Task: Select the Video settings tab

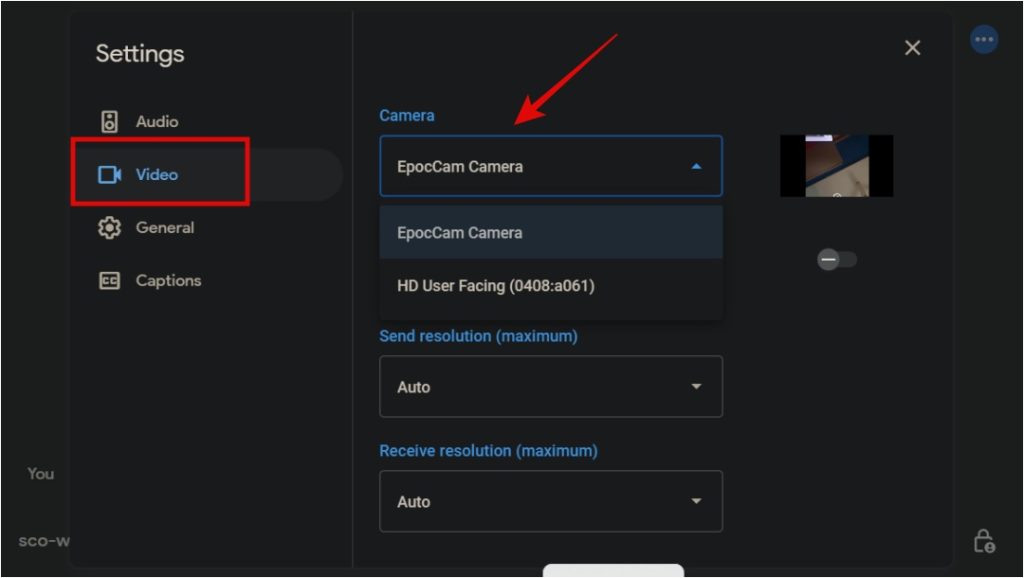Action: point(206,174)
